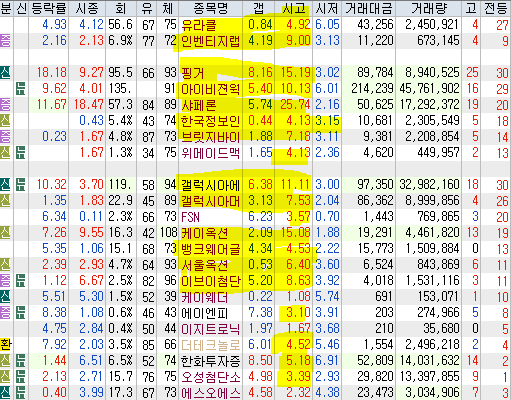Select the stock name 갤럭시아머
This screenshot has height=400, width=511.
tap(210, 201)
